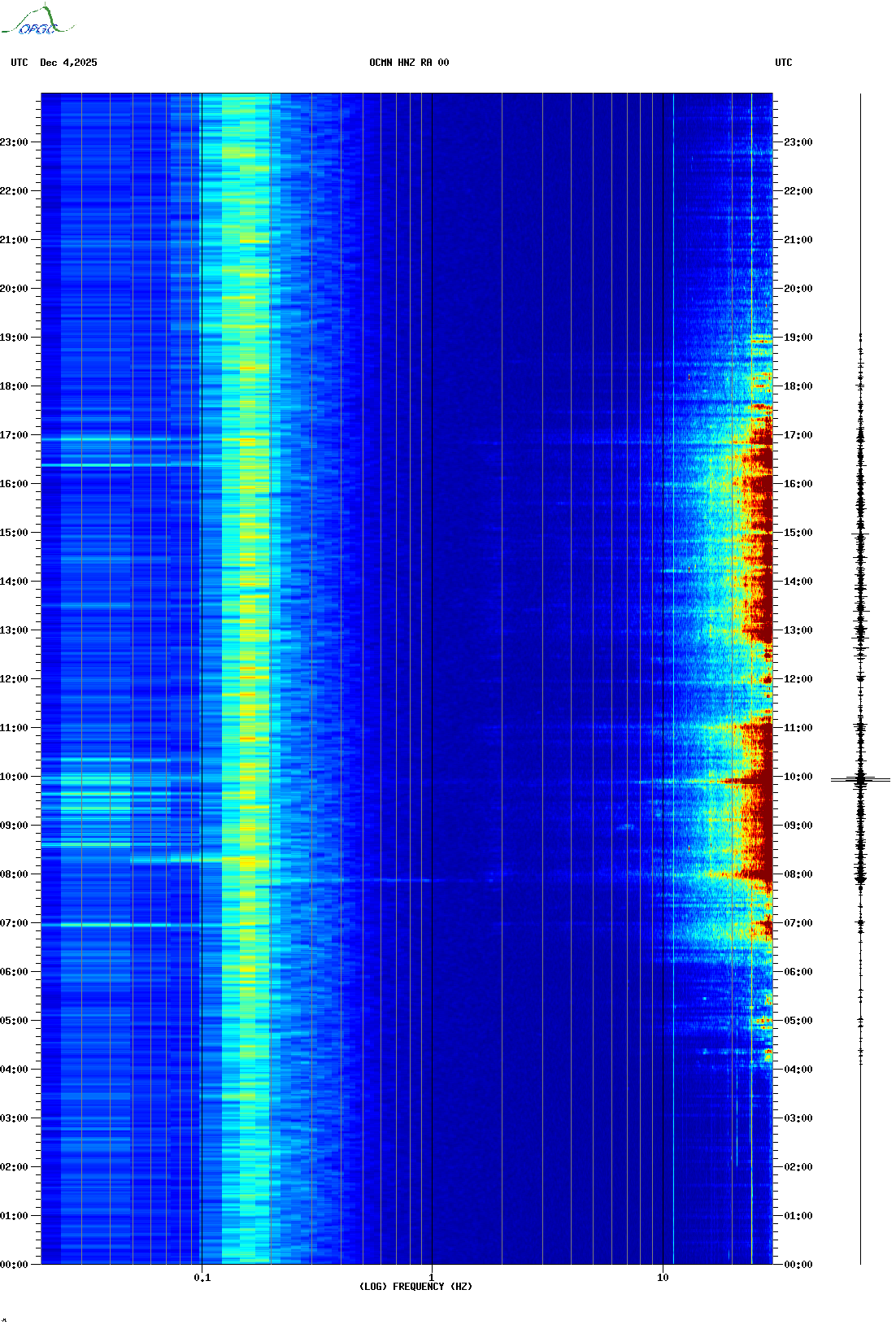Click the left axis '03:00' time label

pos(14,1118)
